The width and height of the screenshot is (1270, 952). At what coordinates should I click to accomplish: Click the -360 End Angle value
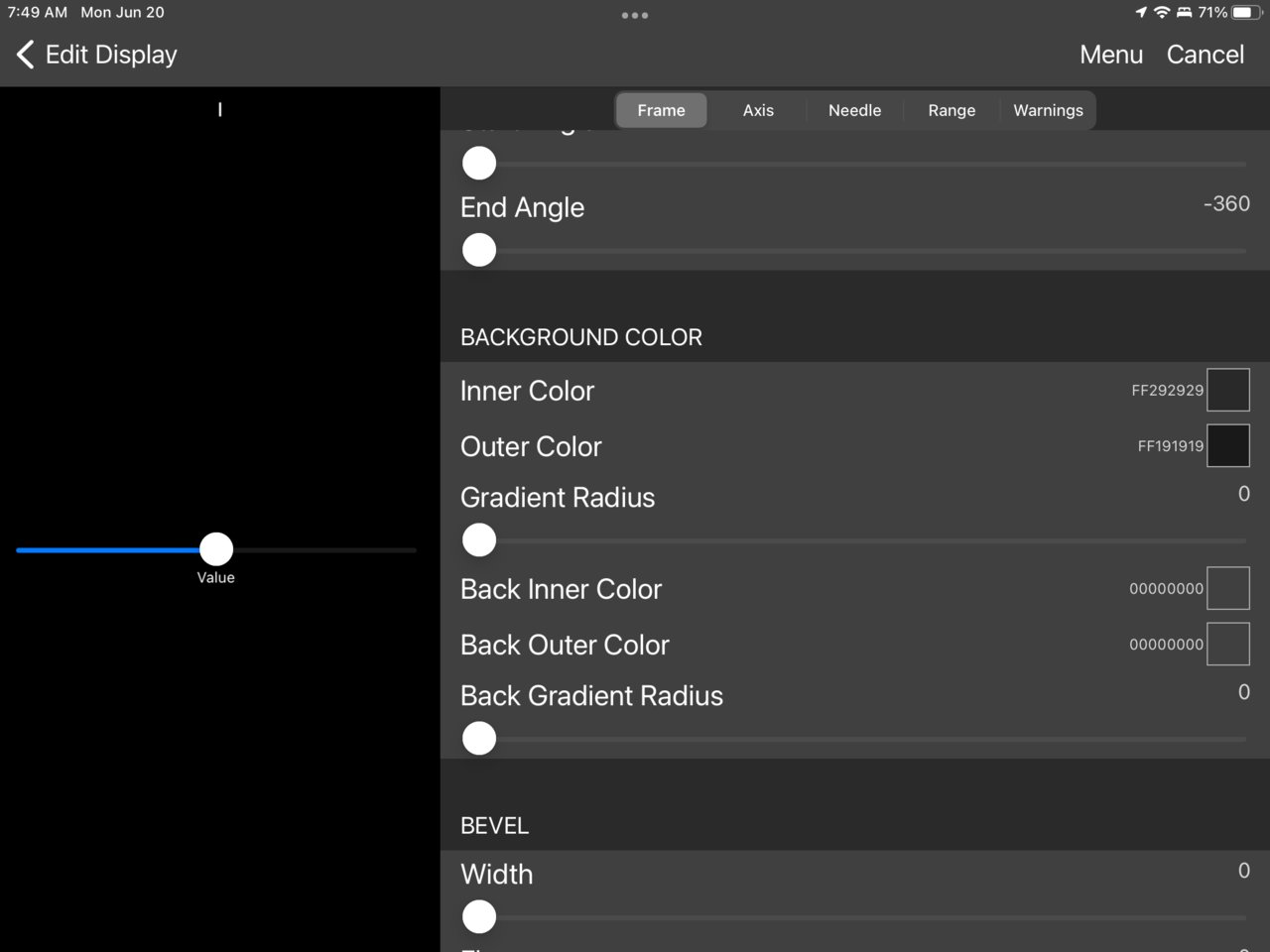[x=1226, y=203]
